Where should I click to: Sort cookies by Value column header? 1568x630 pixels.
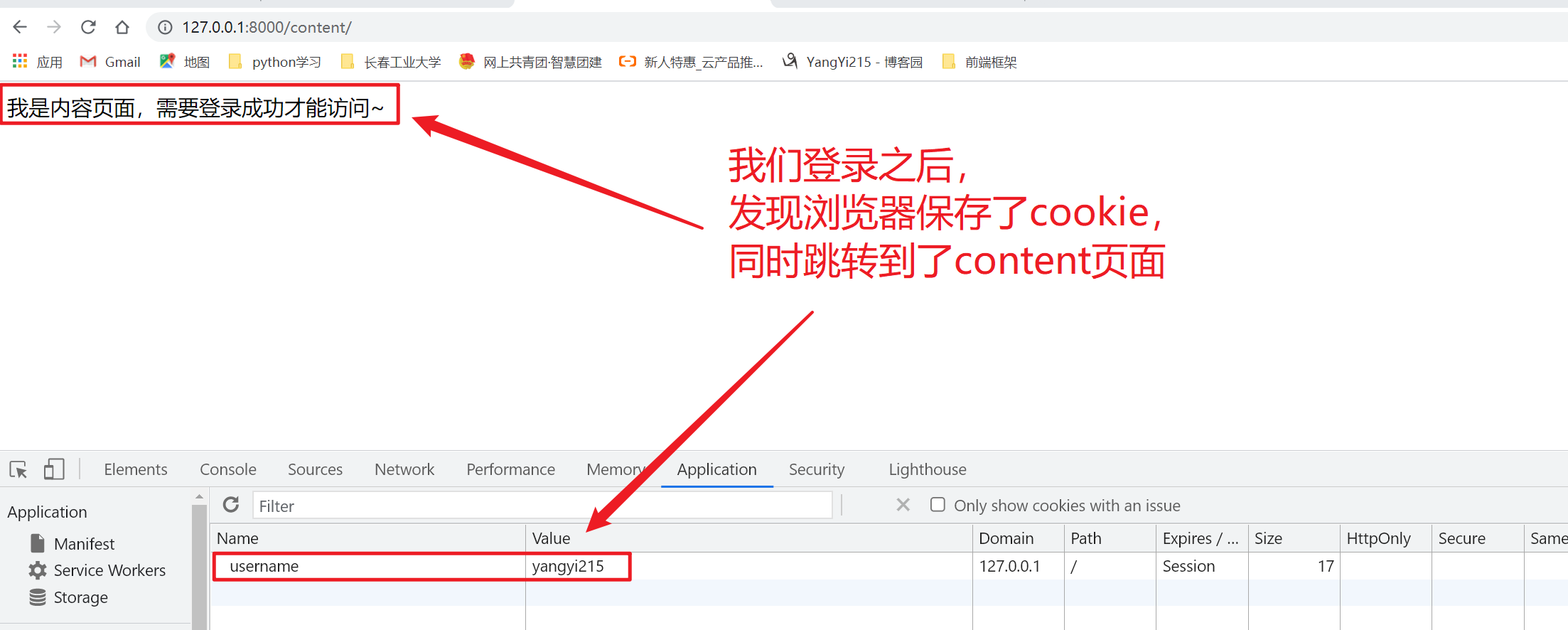pyautogui.click(x=749, y=538)
